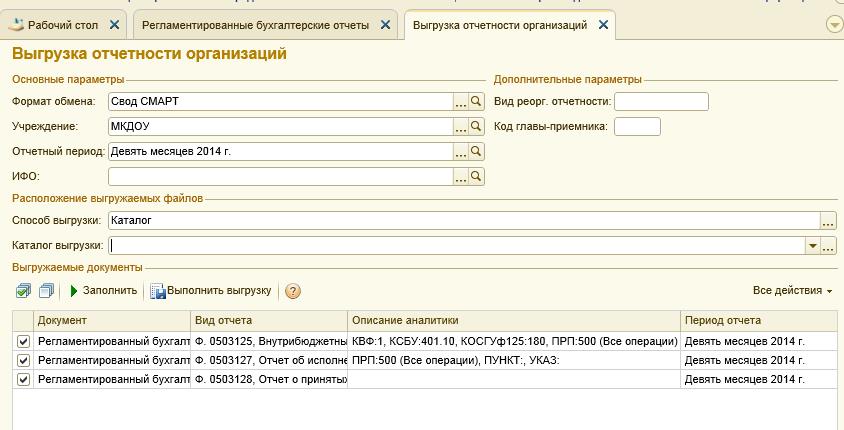844x430 pixels.
Task: Select analytics cell 'ПРП:500 (Все операции), ПУНКТ:, УКАЗ:'
Action: [514, 360]
